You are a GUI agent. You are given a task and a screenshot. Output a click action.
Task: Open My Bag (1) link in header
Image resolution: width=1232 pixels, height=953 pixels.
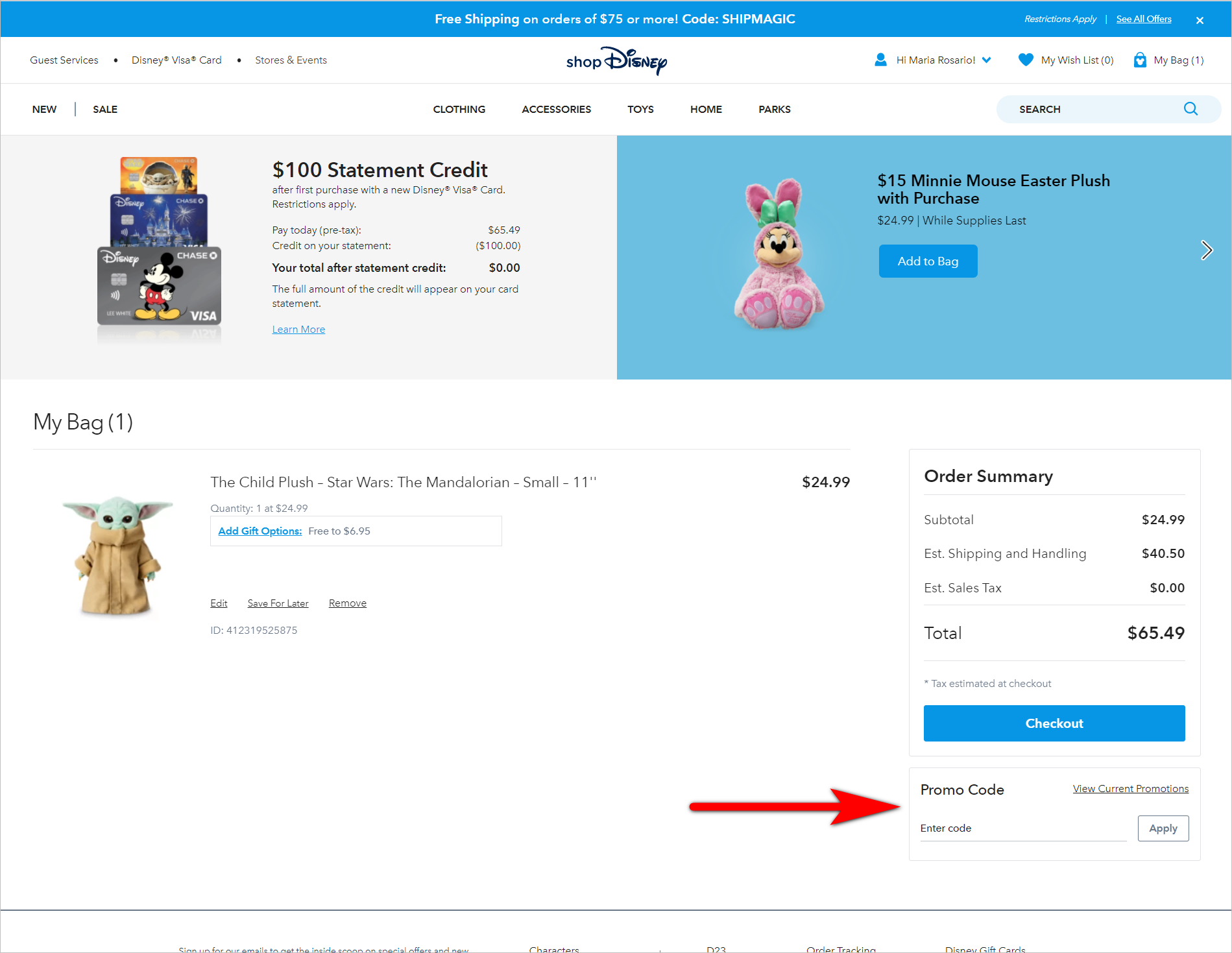[x=1178, y=60]
